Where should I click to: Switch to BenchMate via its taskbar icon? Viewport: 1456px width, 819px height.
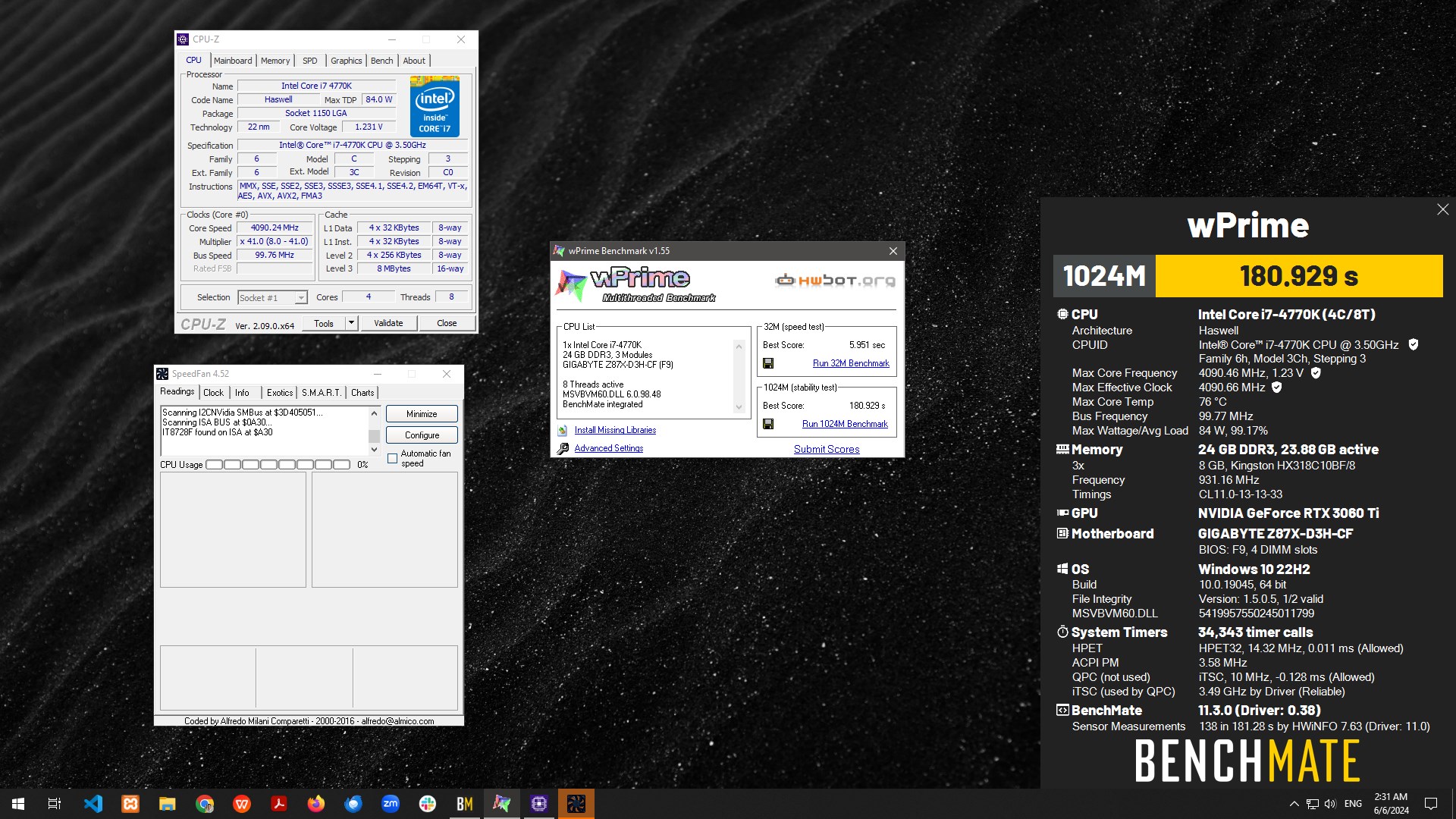pos(465,804)
